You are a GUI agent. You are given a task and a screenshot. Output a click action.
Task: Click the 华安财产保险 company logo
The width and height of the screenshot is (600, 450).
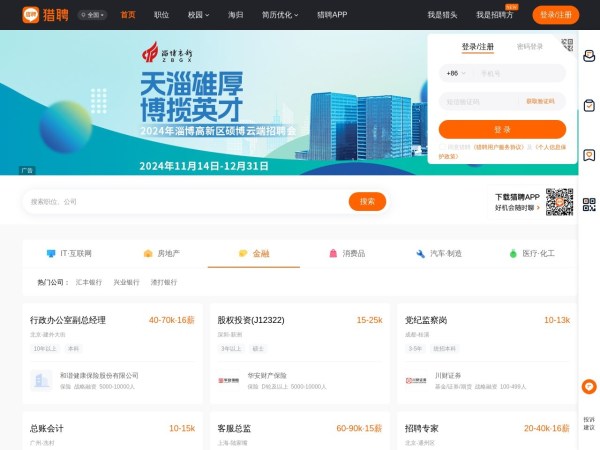coord(228,380)
